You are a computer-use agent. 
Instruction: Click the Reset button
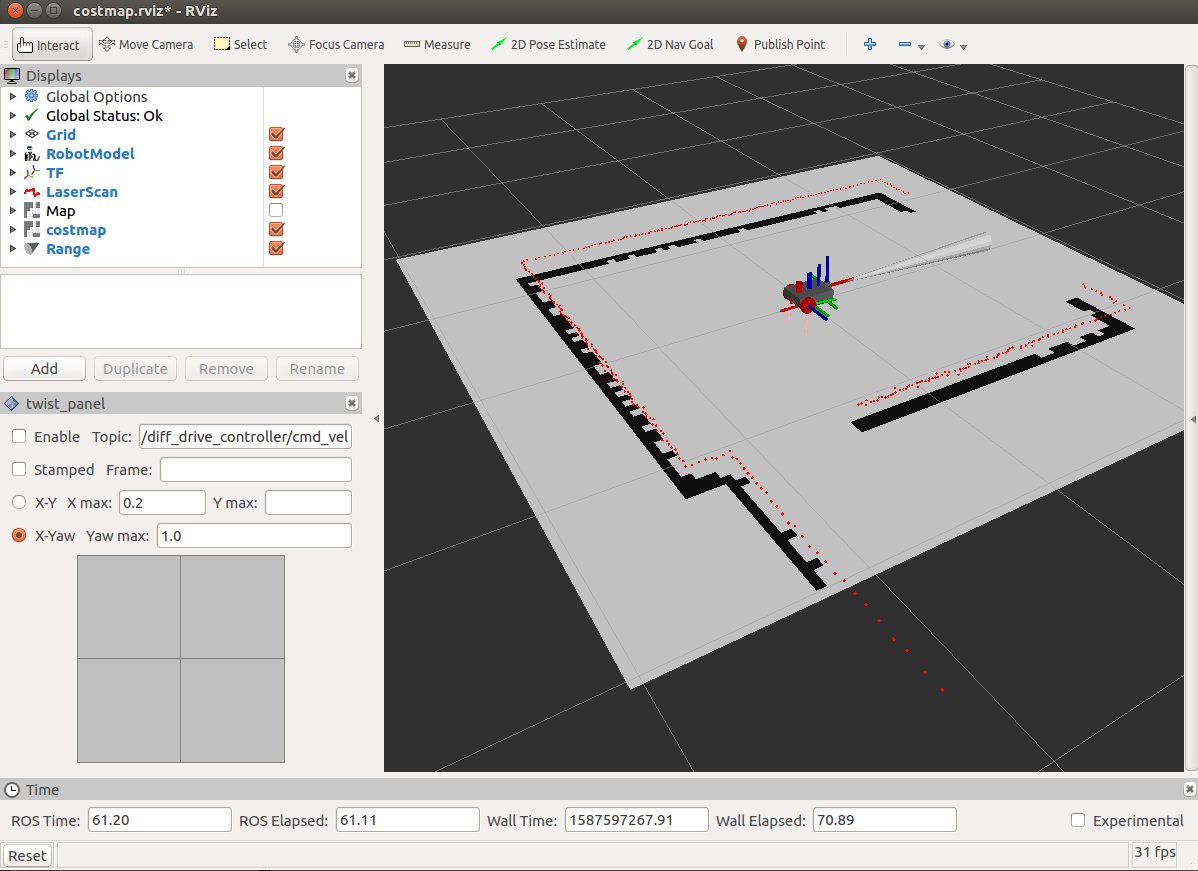coord(28,856)
